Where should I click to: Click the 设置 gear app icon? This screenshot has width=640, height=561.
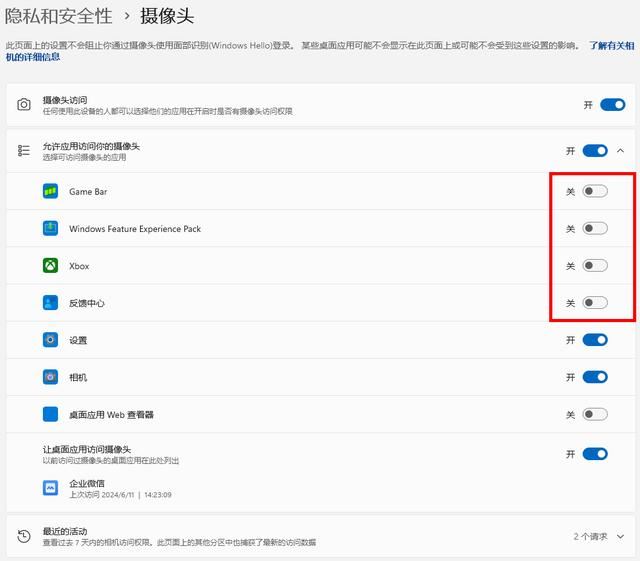(x=50, y=340)
